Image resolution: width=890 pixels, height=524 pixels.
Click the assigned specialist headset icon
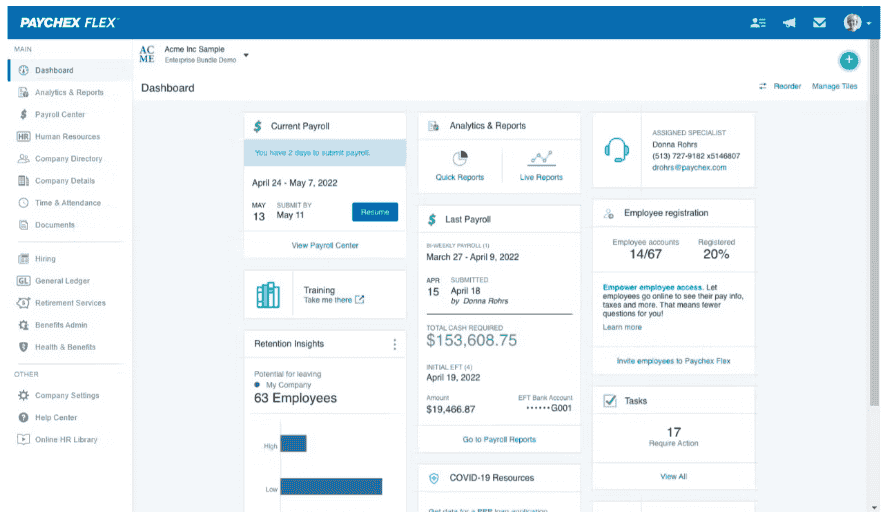(616, 150)
